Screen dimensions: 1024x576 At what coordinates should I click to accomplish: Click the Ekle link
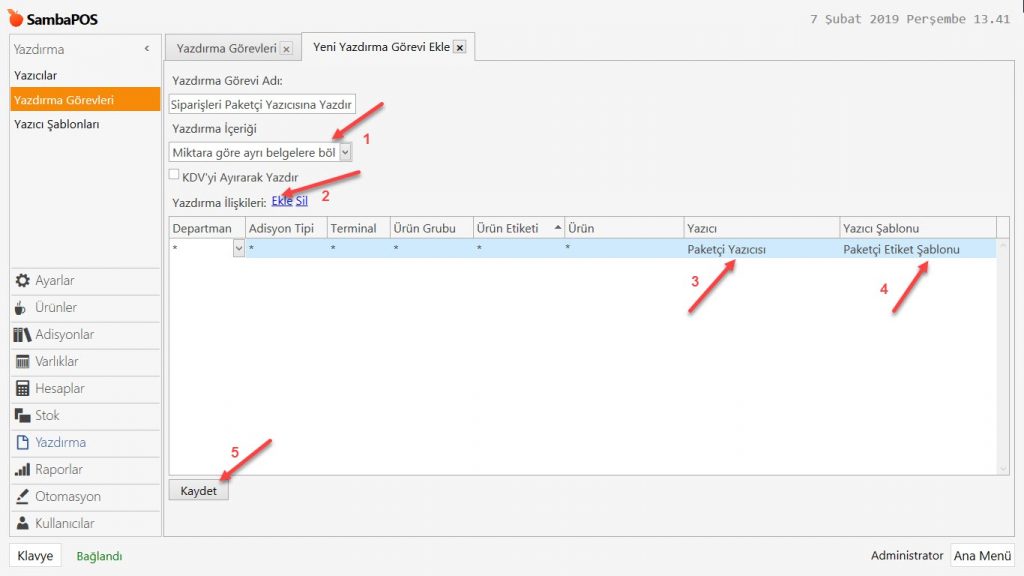(x=281, y=201)
